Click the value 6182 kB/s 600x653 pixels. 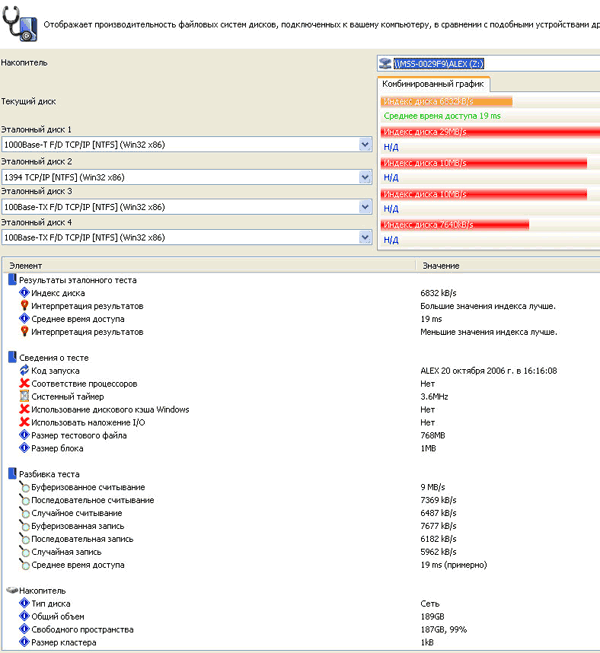pyautogui.click(x=438, y=538)
